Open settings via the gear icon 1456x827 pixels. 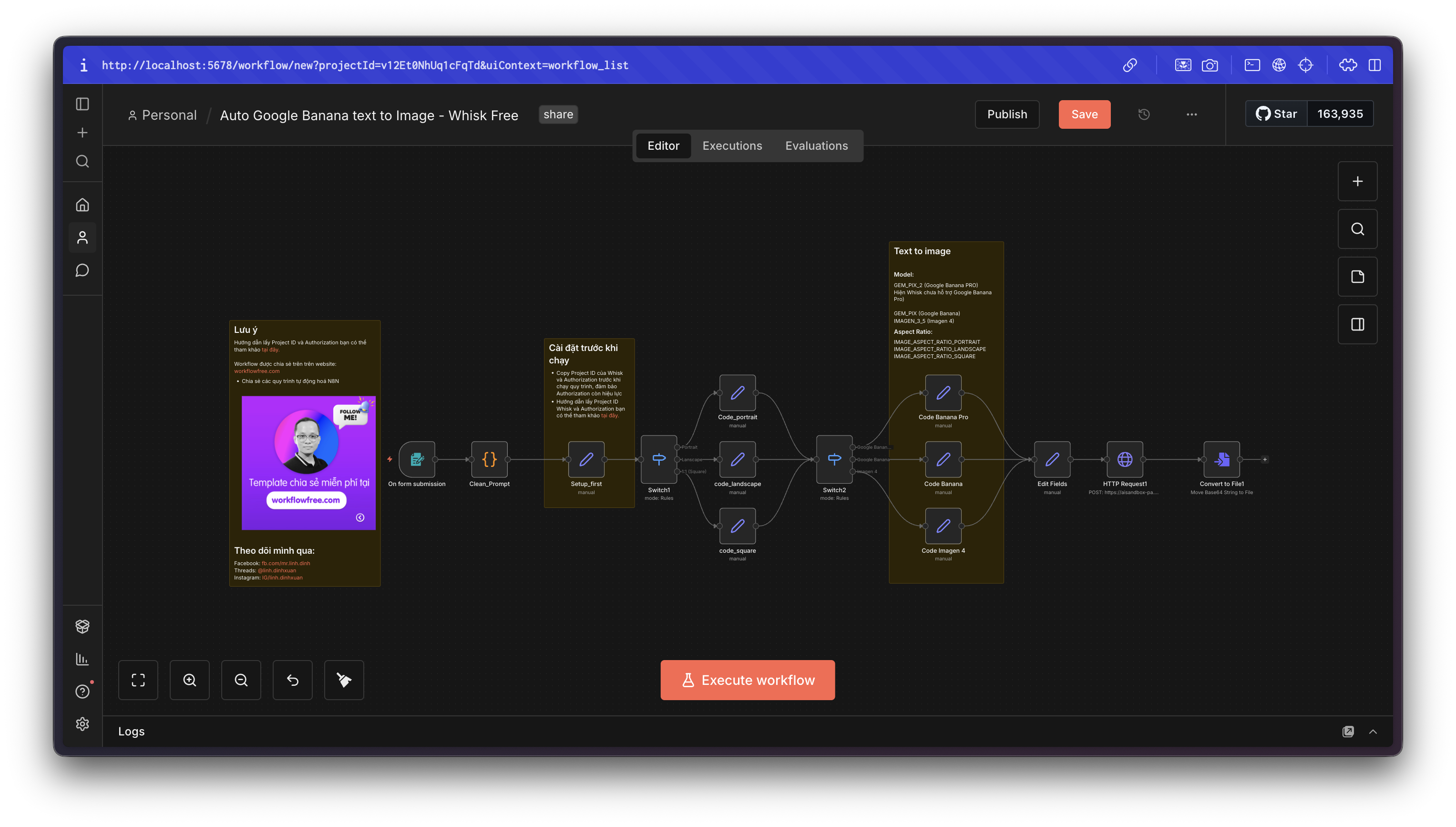82,724
